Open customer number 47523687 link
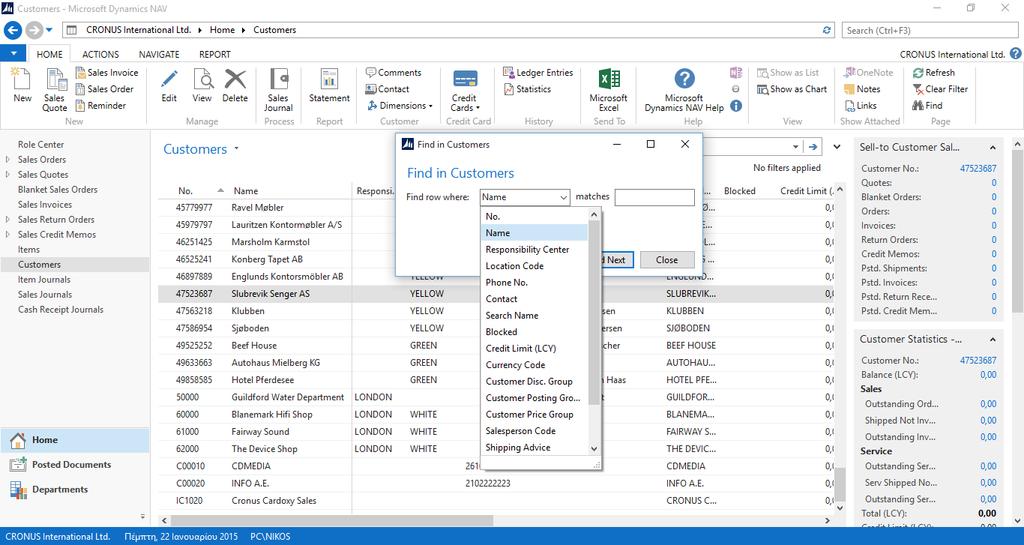This screenshot has height=545, width=1024. (978, 168)
